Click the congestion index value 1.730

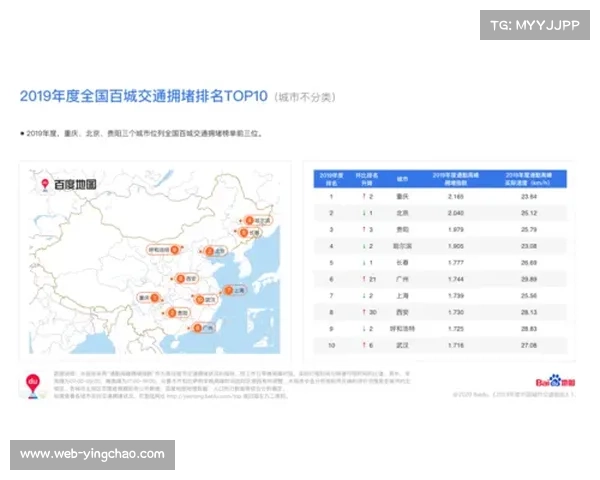pyautogui.click(x=456, y=312)
